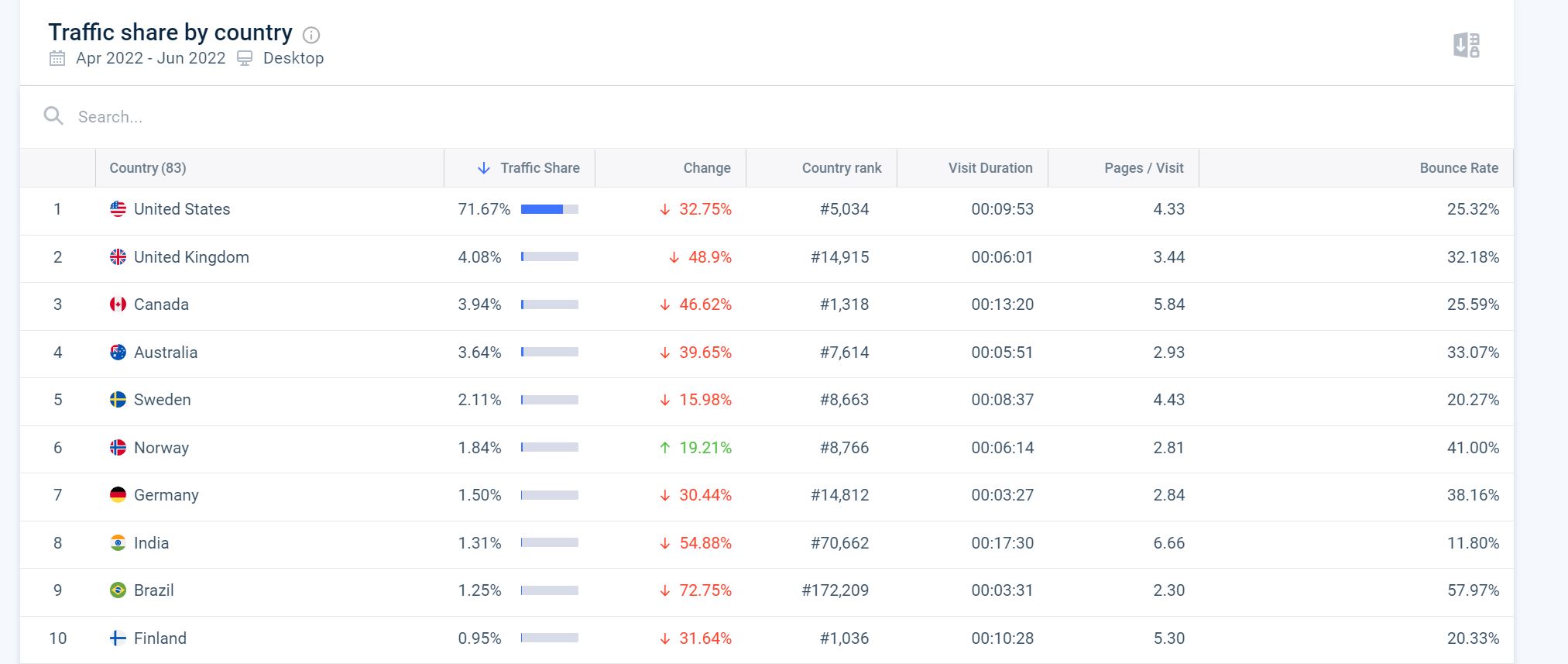Click Brazil's 72.75% change value
The image size is (1568, 664).
[705, 590]
